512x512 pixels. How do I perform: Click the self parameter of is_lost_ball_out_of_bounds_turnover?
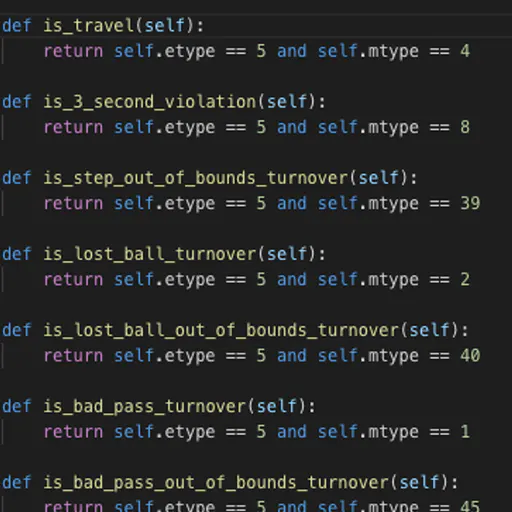[429, 331]
